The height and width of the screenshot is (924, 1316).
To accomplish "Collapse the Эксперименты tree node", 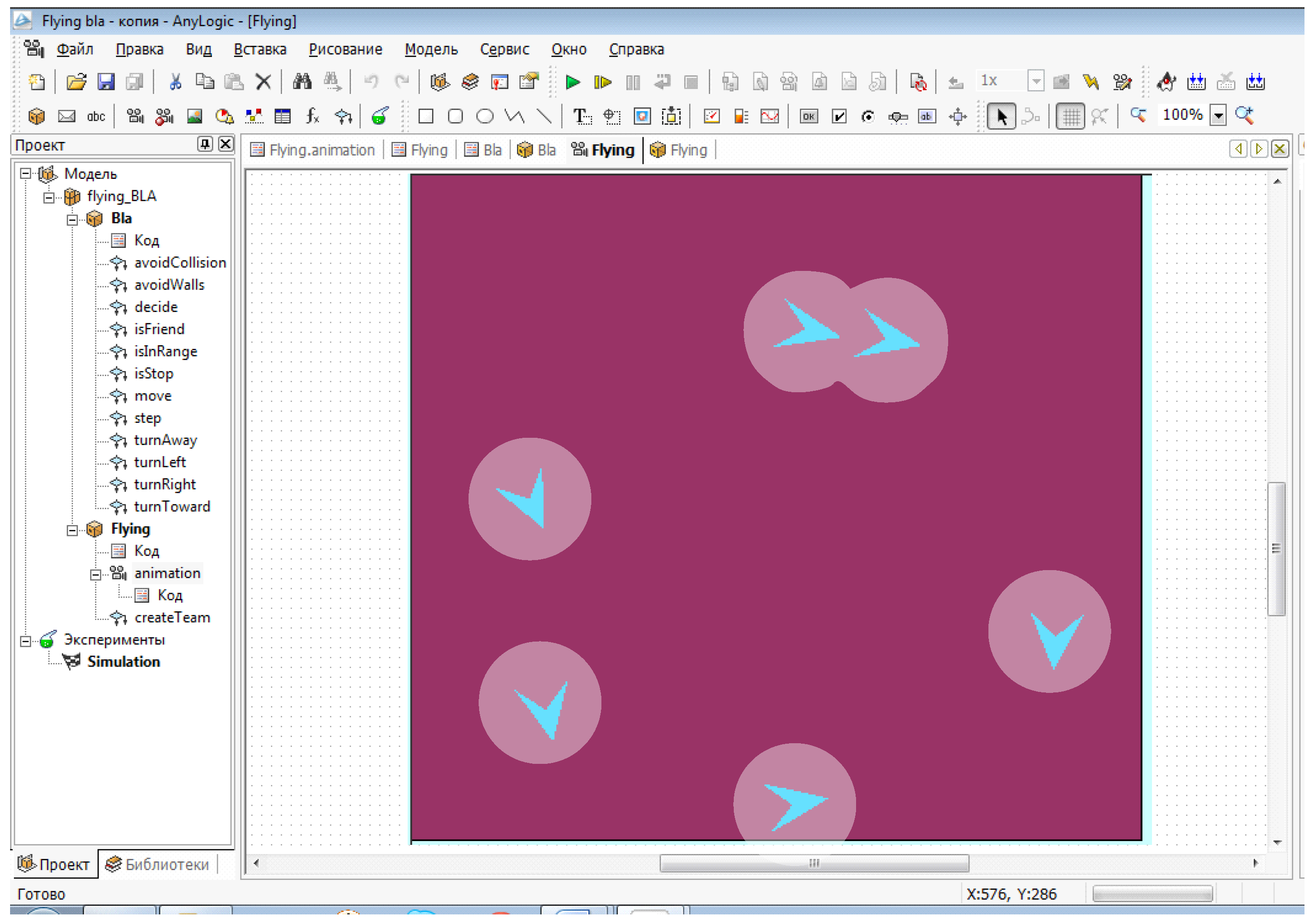I will click(25, 642).
